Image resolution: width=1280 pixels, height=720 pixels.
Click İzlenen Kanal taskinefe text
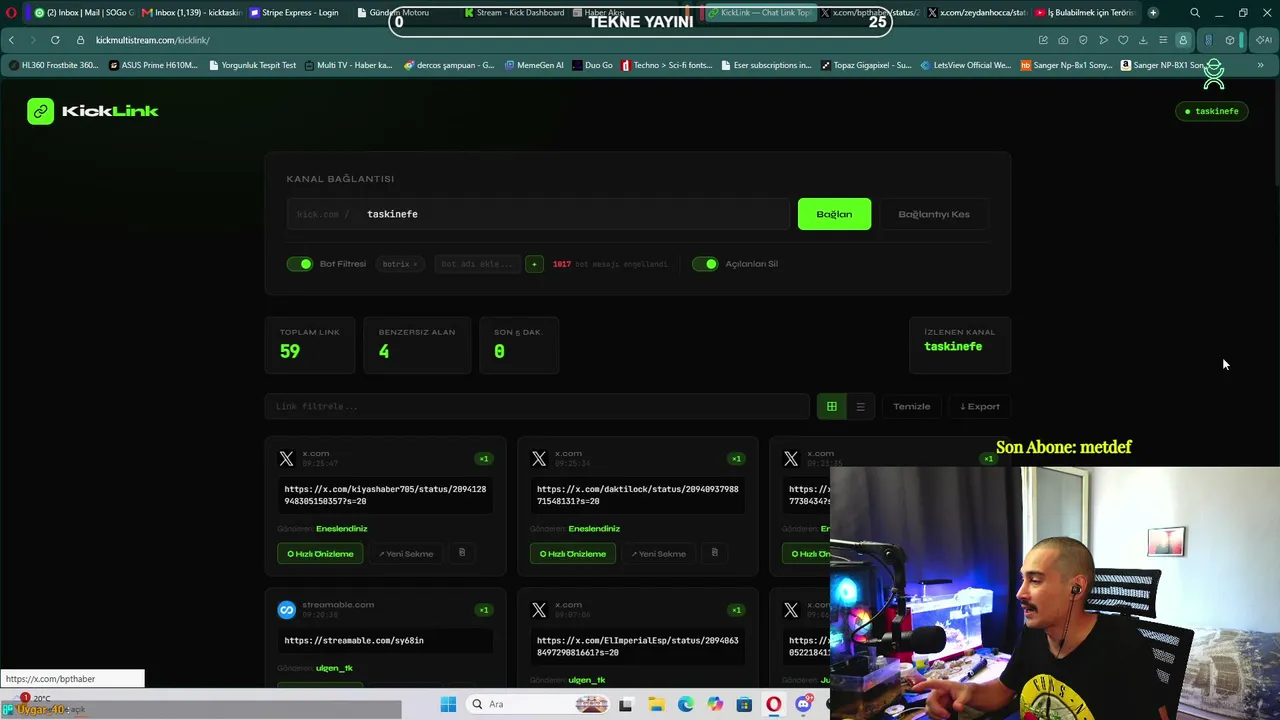click(x=953, y=346)
